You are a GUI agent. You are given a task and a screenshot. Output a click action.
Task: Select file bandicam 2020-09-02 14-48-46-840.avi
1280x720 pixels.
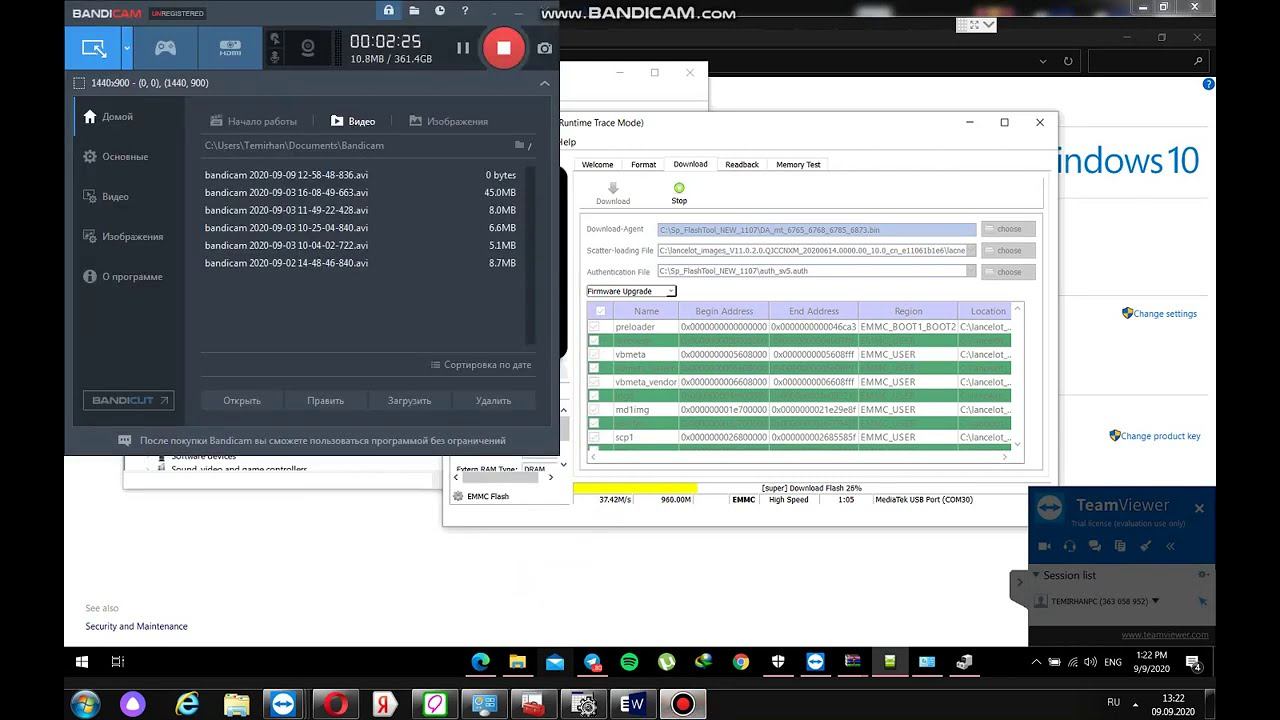[x=361, y=263]
